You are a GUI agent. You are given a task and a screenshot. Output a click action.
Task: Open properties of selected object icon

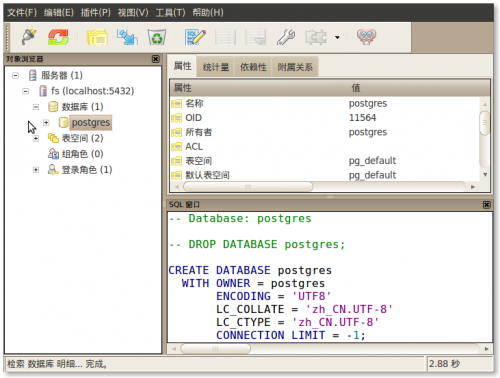(97, 37)
